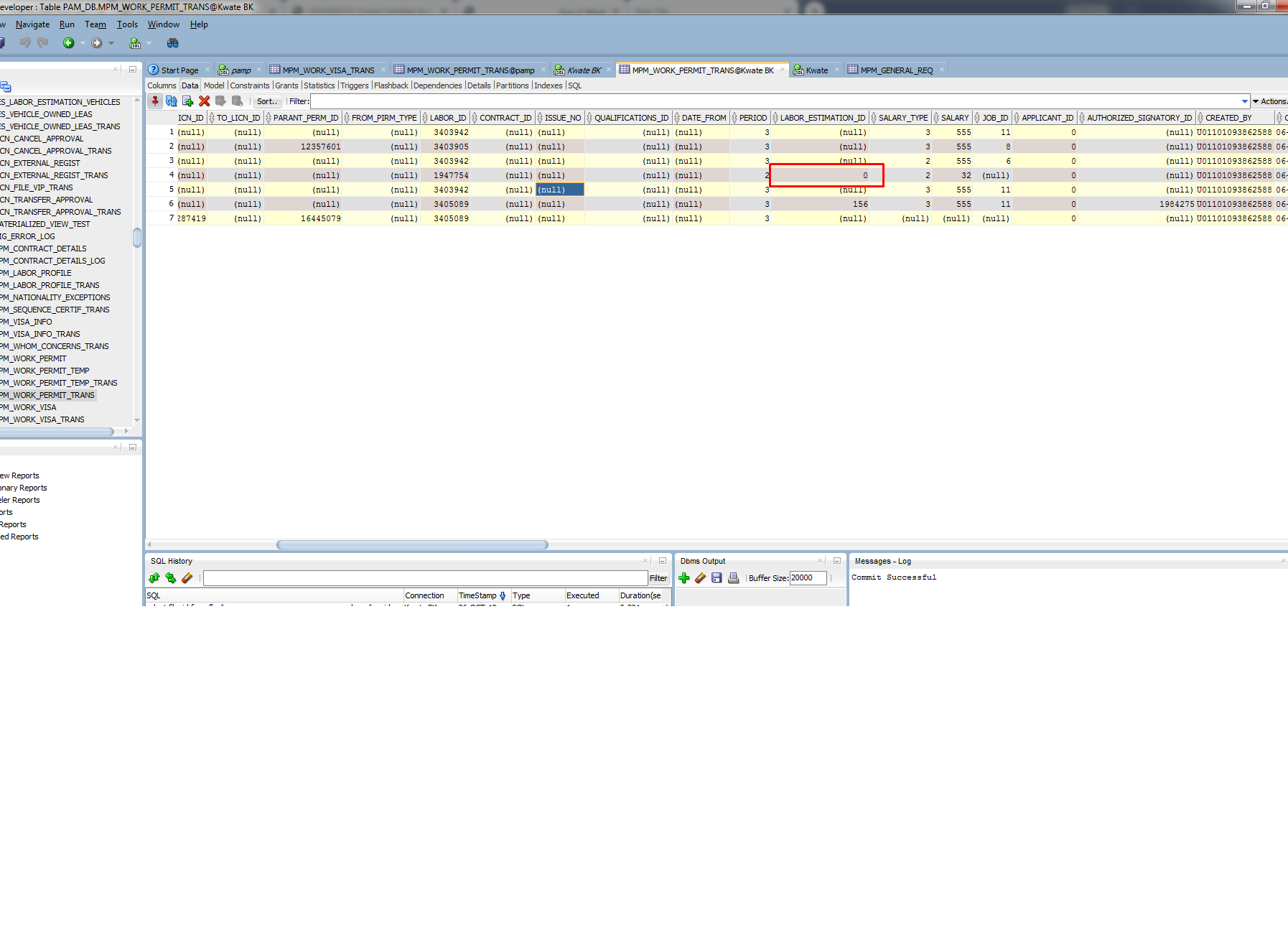Viewport: 1288px width, 938px height.
Task: Click the green plus Enable DBMS Output icon
Action: pos(684,578)
